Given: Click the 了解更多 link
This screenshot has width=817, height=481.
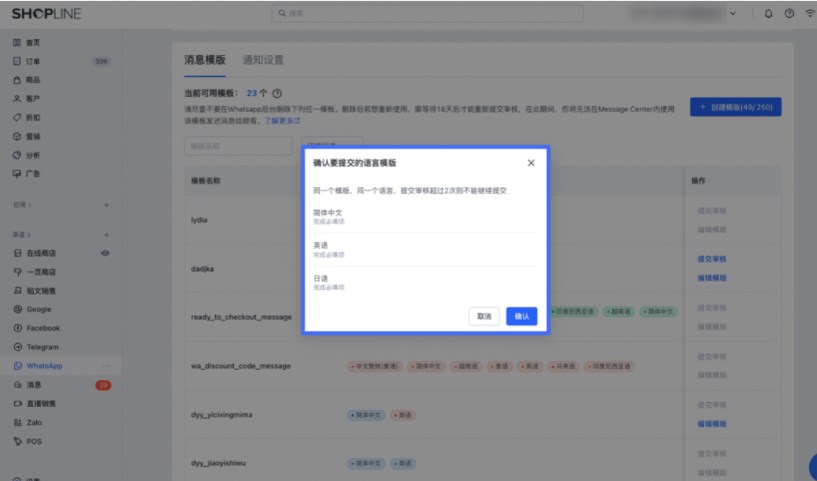Looking at the screenshot, I should coord(282,119).
